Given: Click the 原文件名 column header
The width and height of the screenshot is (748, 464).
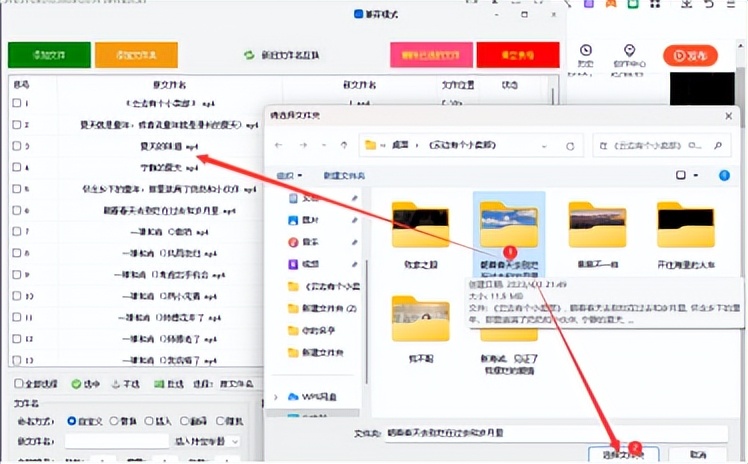Looking at the screenshot, I should point(169,85).
